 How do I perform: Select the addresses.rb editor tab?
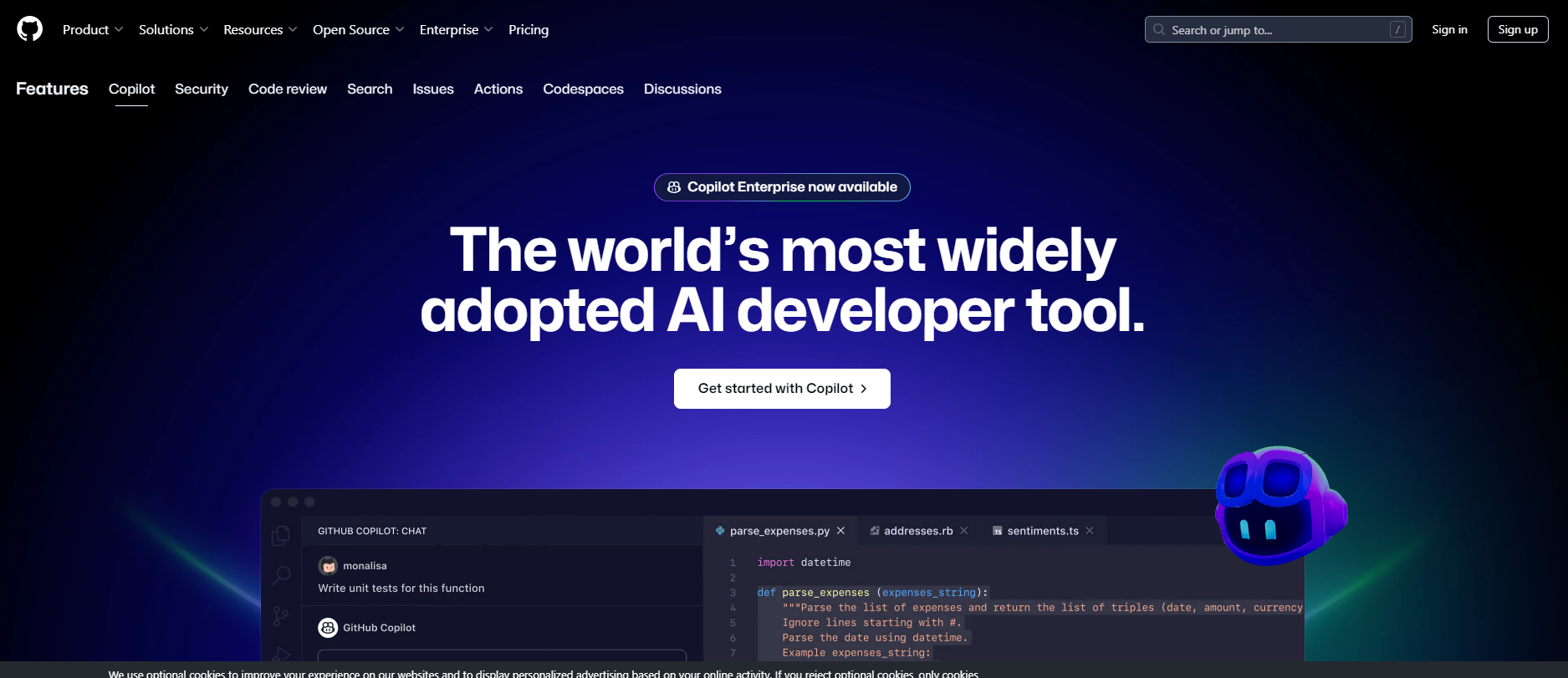918,531
